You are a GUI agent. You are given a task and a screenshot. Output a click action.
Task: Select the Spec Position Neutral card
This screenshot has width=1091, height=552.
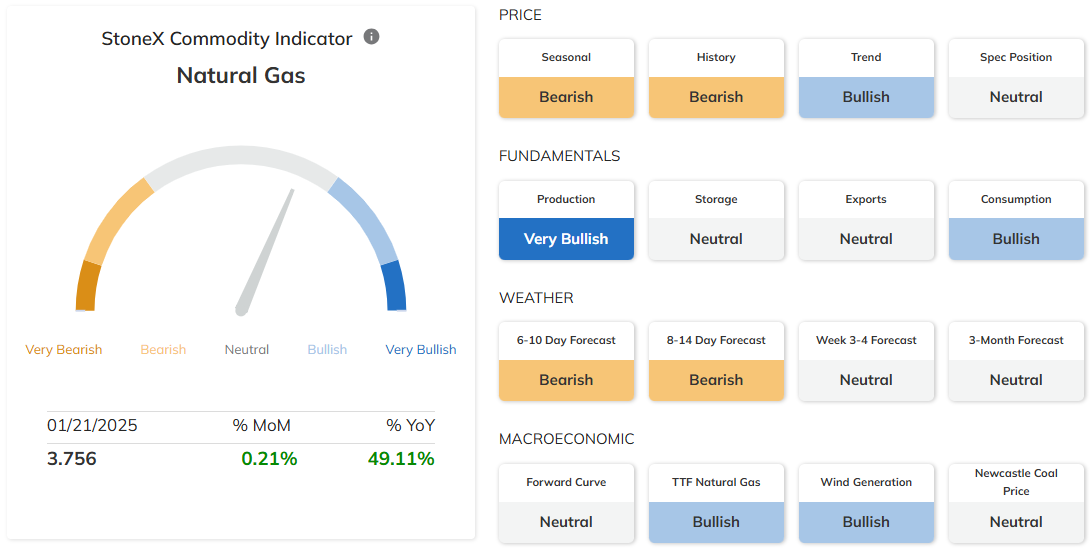[1016, 78]
